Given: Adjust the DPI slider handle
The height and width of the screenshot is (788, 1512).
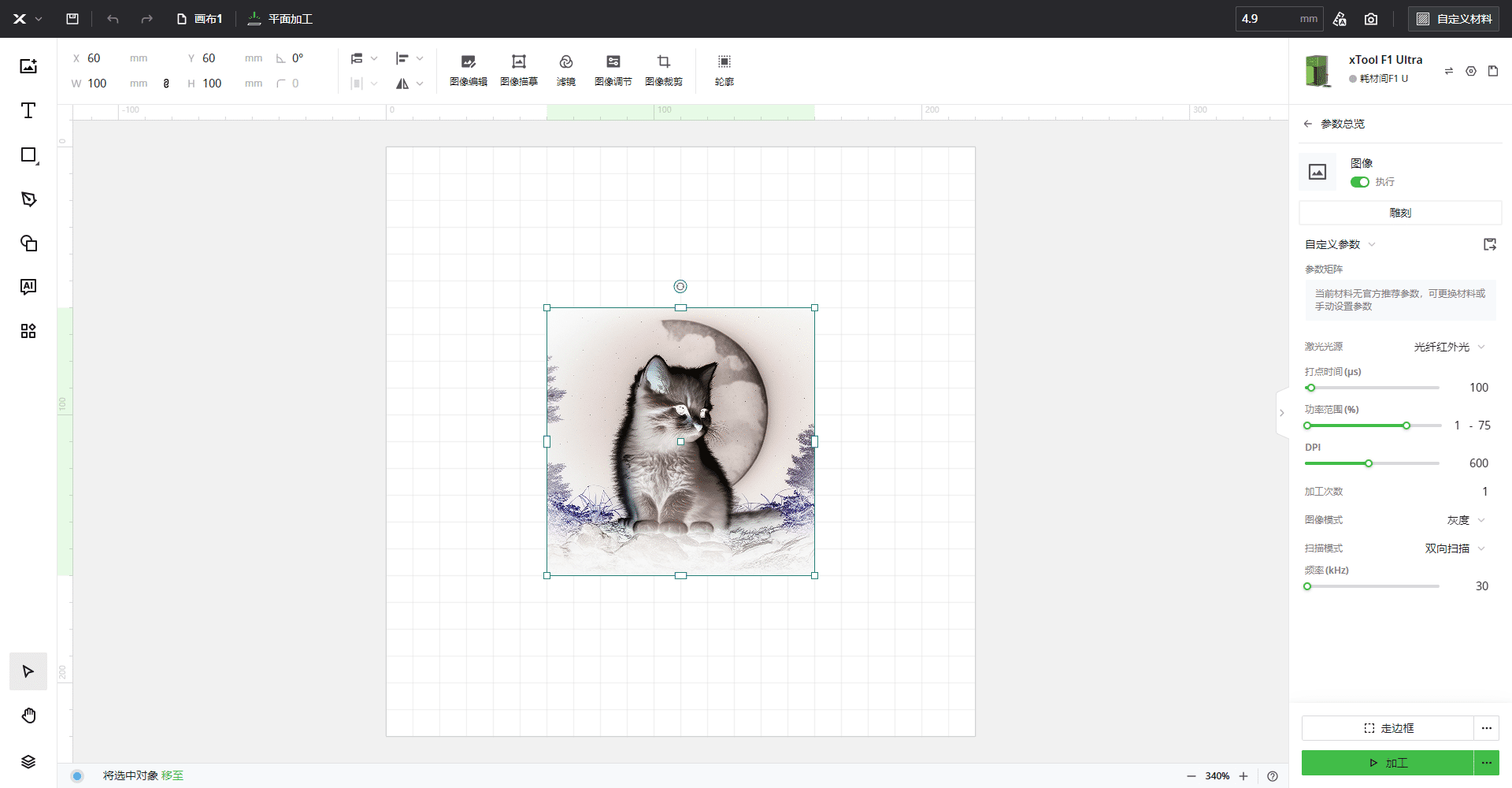Looking at the screenshot, I should [x=1369, y=463].
